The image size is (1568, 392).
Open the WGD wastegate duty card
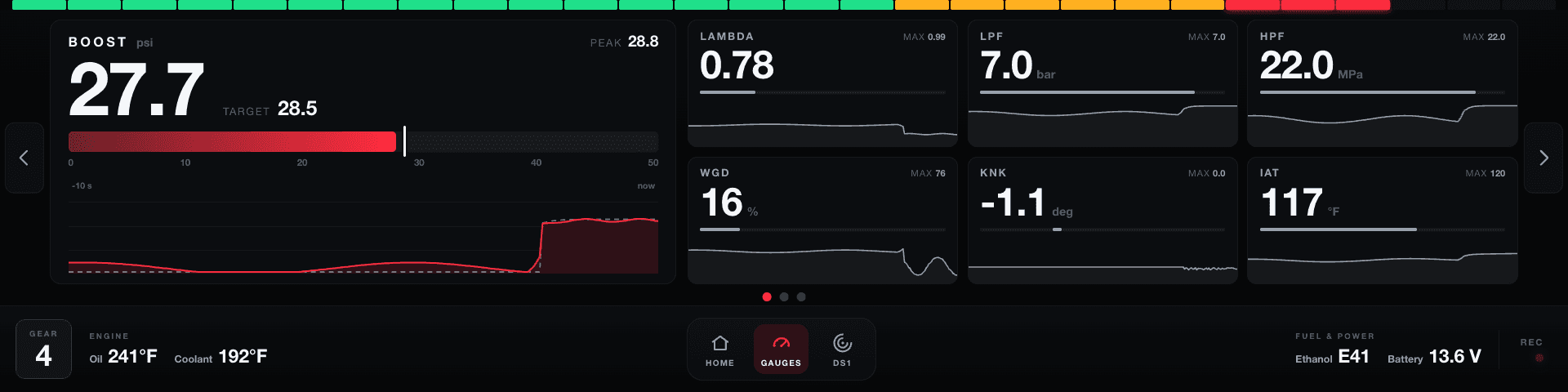tap(822, 220)
